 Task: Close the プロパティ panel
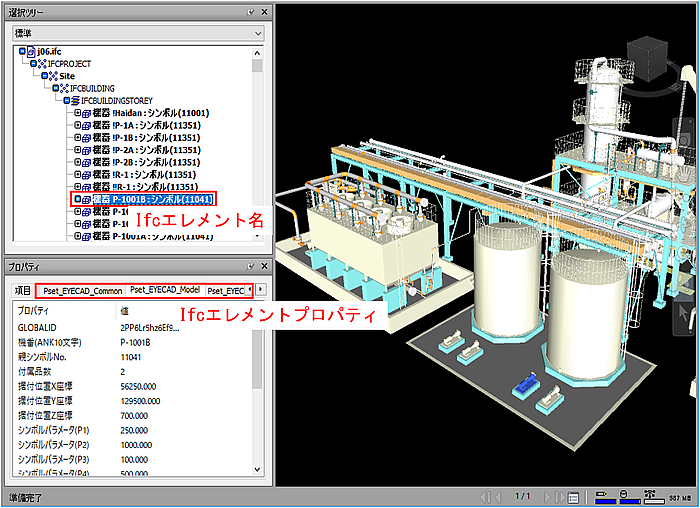[x=264, y=266]
